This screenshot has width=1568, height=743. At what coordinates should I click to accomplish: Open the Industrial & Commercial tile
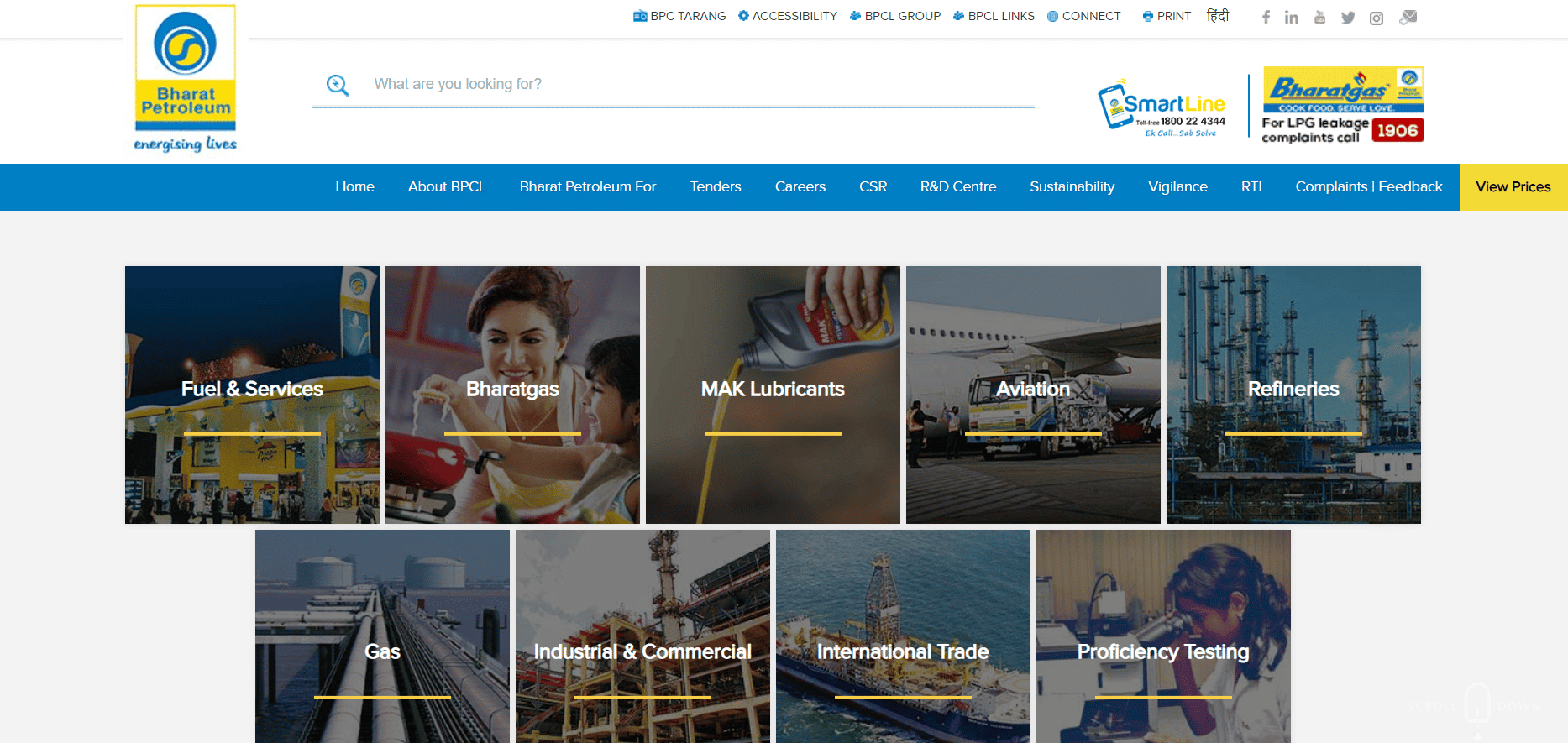[x=642, y=636]
